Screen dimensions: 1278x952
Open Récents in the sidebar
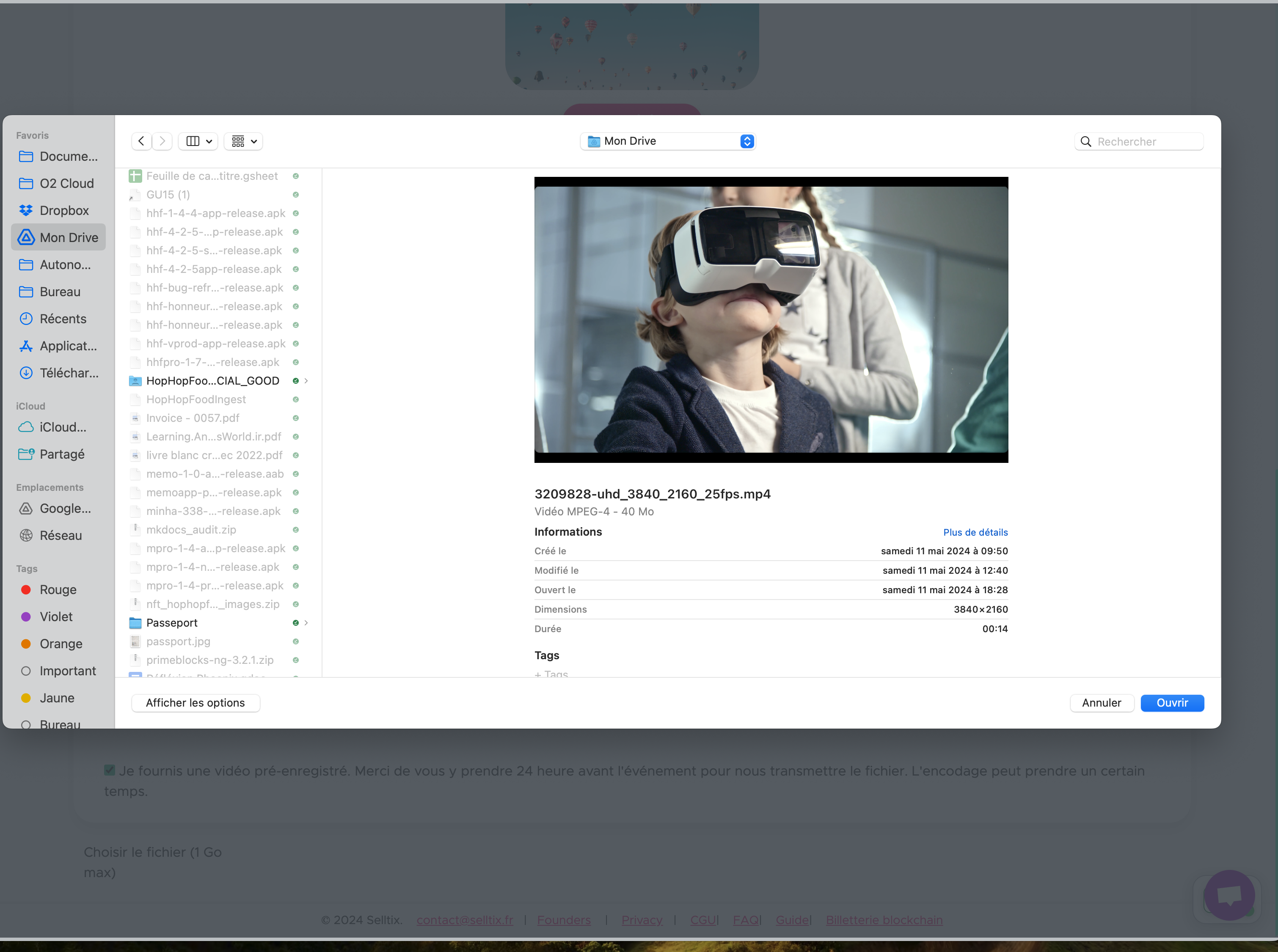point(62,319)
